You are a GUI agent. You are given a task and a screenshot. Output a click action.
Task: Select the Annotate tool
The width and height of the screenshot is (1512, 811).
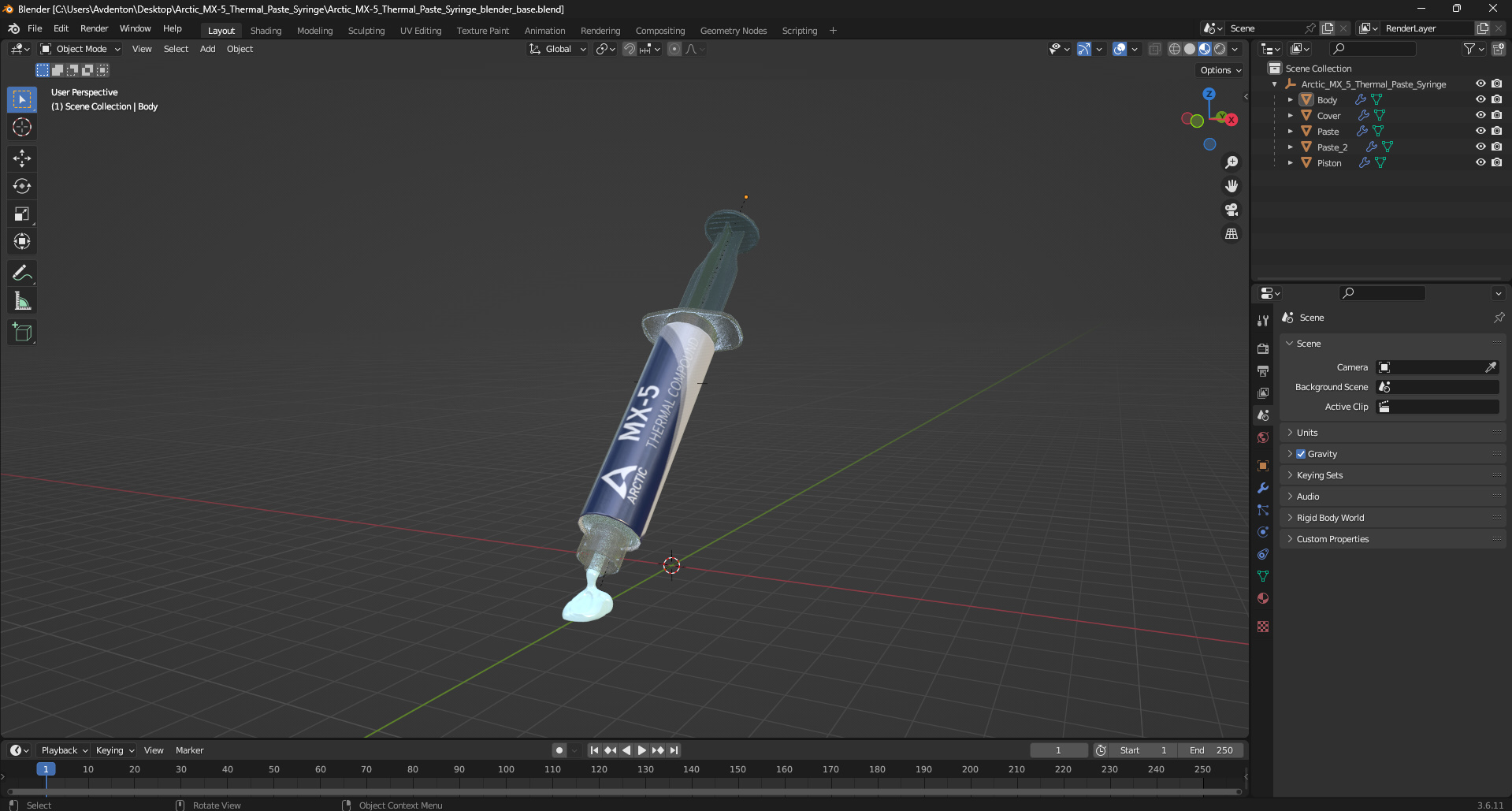[x=22, y=273]
